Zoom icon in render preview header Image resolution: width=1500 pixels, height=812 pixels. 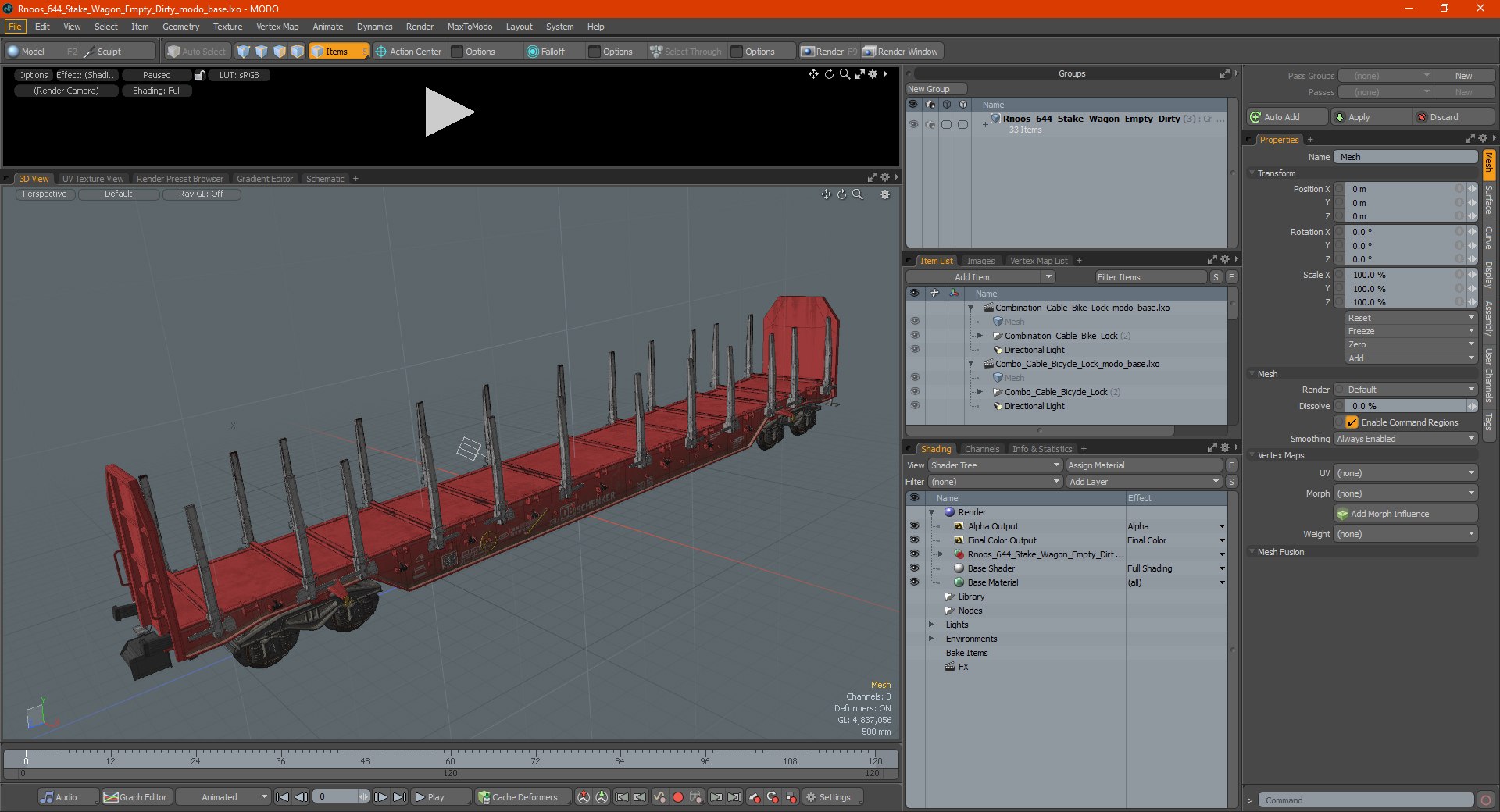pyautogui.click(x=845, y=74)
